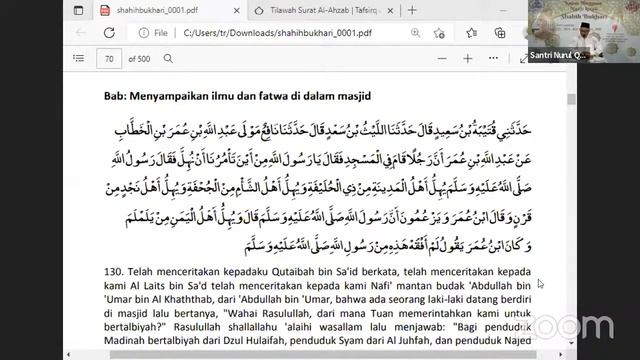
Task: Select the Santri Nurul Q video thumbnail
Action: click(x=584, y=31)
